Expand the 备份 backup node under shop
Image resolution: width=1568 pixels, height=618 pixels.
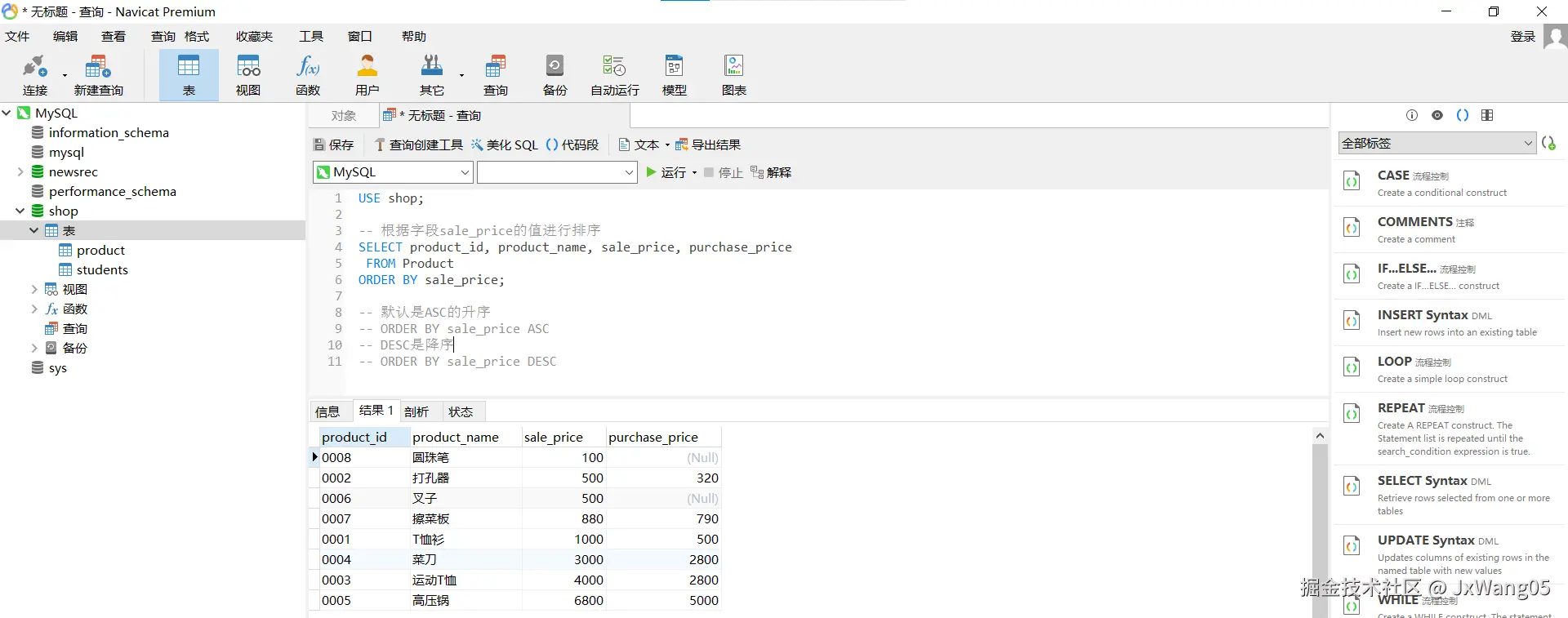[34, 348]
